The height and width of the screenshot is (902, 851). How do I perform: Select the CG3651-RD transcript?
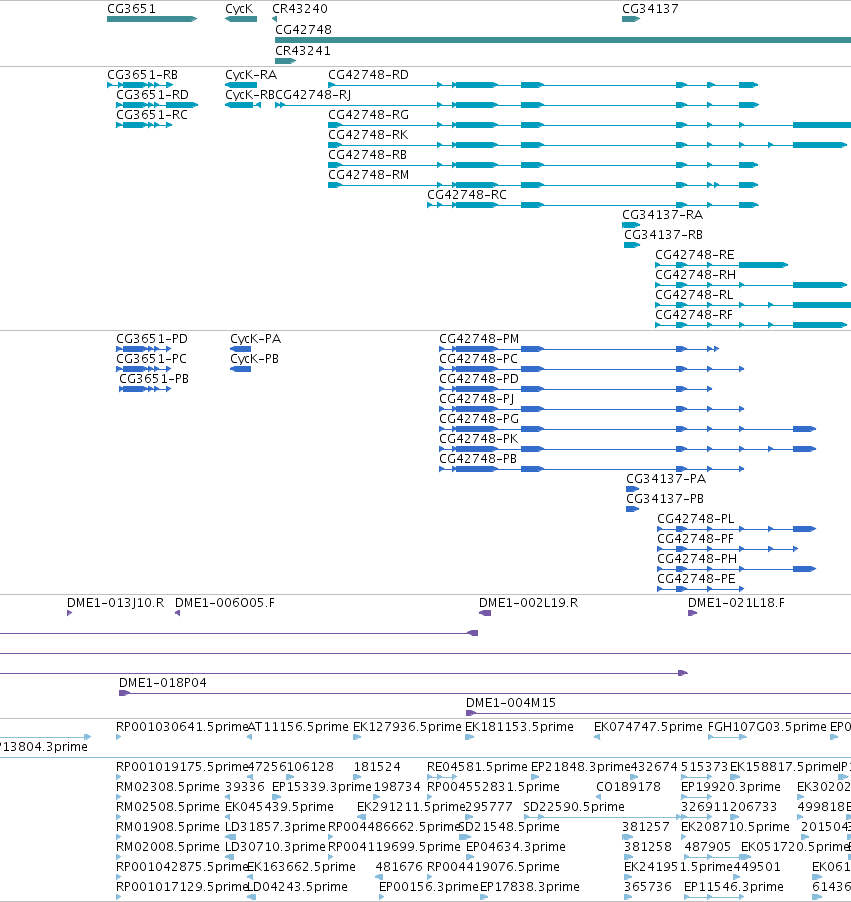pos(157,105)
